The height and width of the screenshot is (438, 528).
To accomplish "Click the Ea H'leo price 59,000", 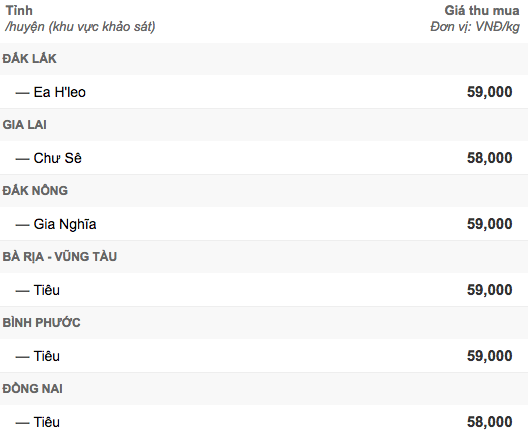I will coord(490,92).
